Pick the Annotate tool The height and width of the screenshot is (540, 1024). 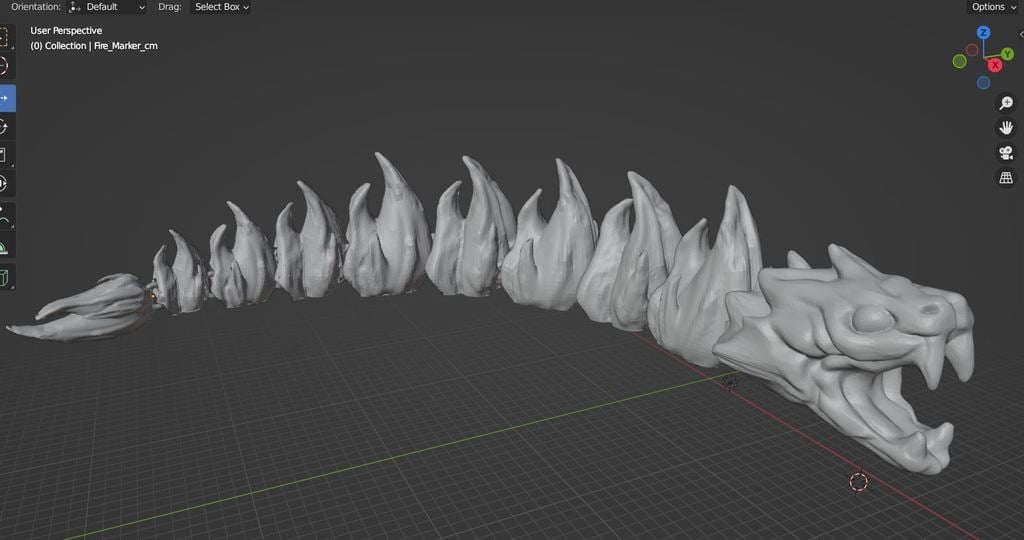point(5,216)
